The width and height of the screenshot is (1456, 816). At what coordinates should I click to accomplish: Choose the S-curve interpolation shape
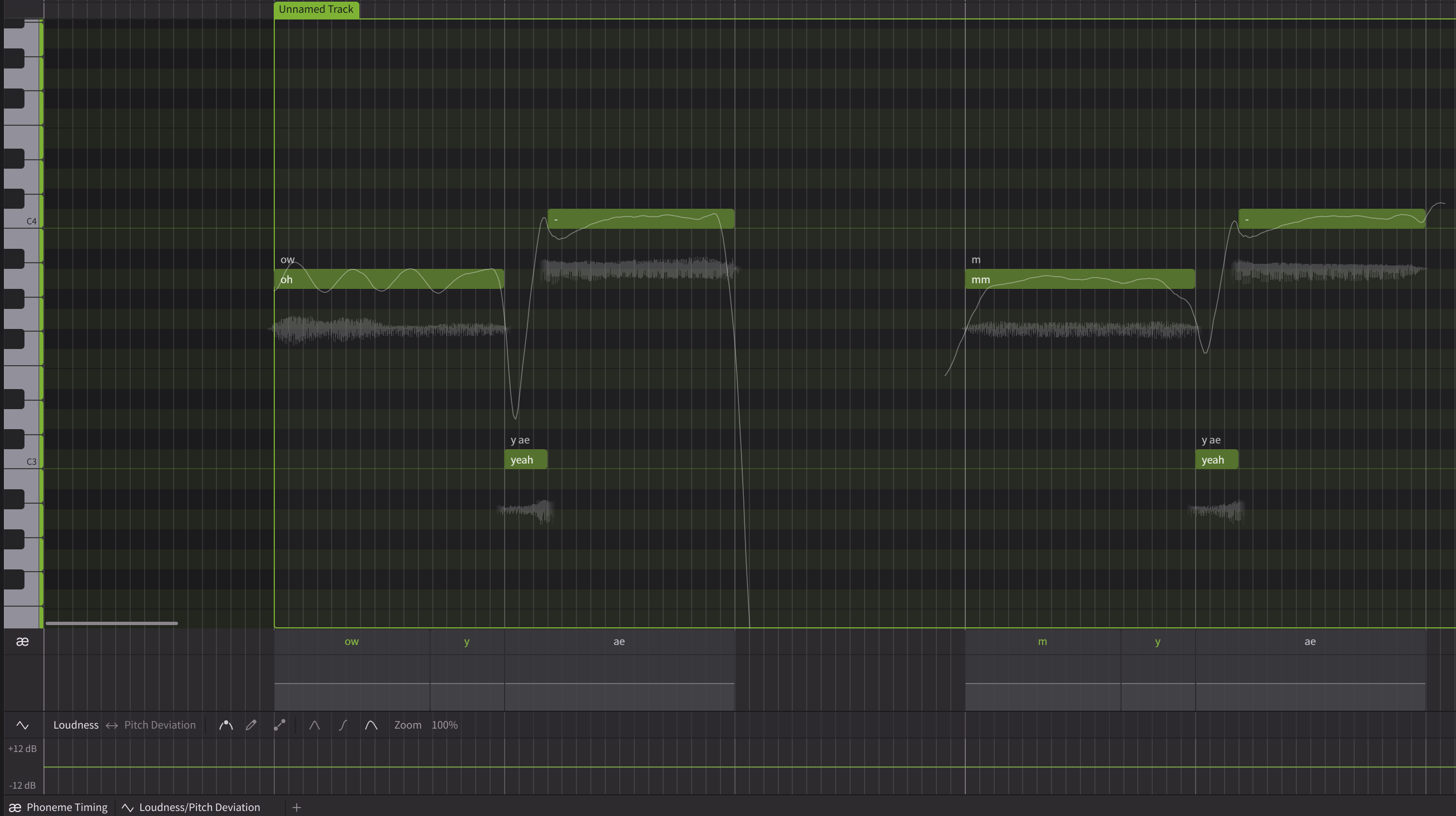click(x=343, y=725)
